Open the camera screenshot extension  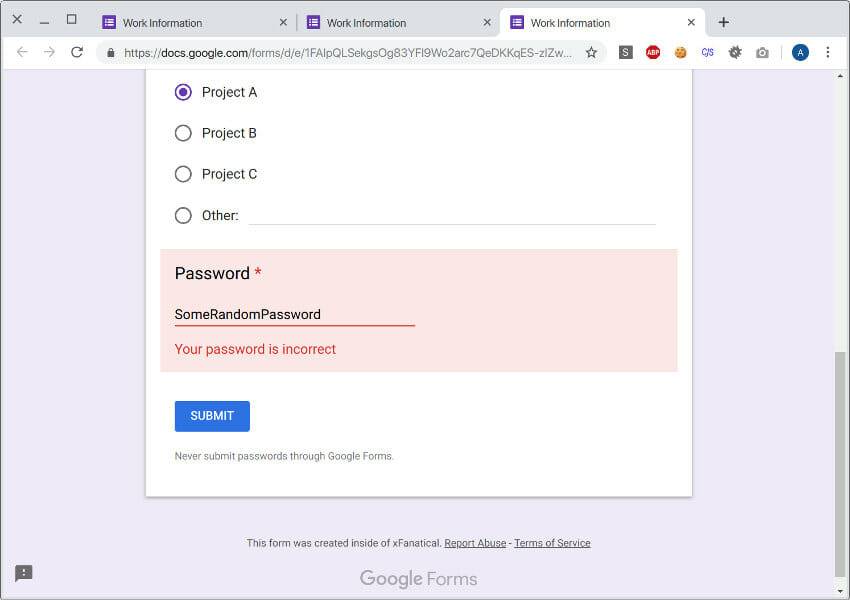(x=762, y=53)
